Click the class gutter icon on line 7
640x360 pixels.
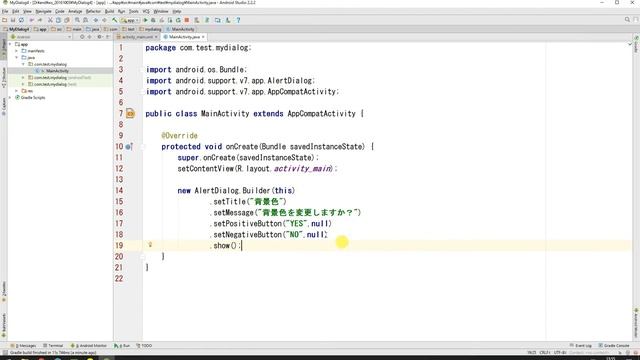(x=130, y=113)
